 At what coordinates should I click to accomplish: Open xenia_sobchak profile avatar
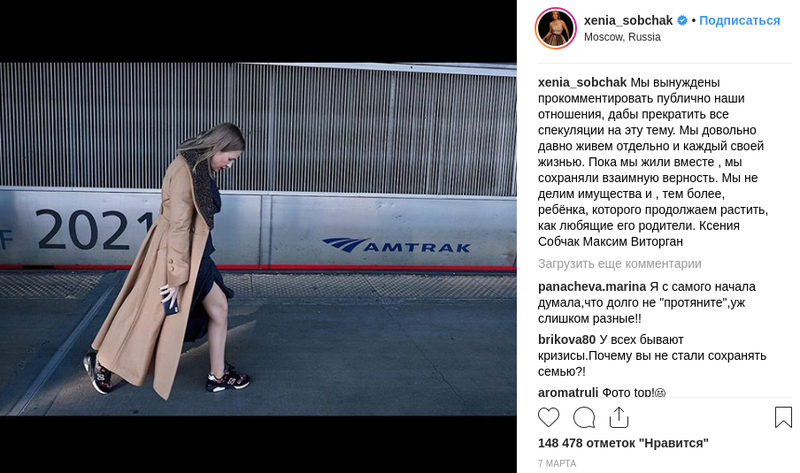[x=556, y=28]
